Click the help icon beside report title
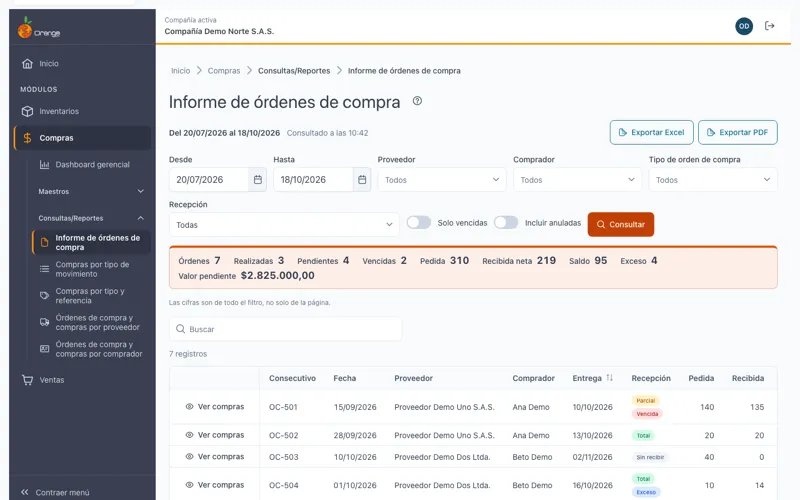 click(417, 101)
